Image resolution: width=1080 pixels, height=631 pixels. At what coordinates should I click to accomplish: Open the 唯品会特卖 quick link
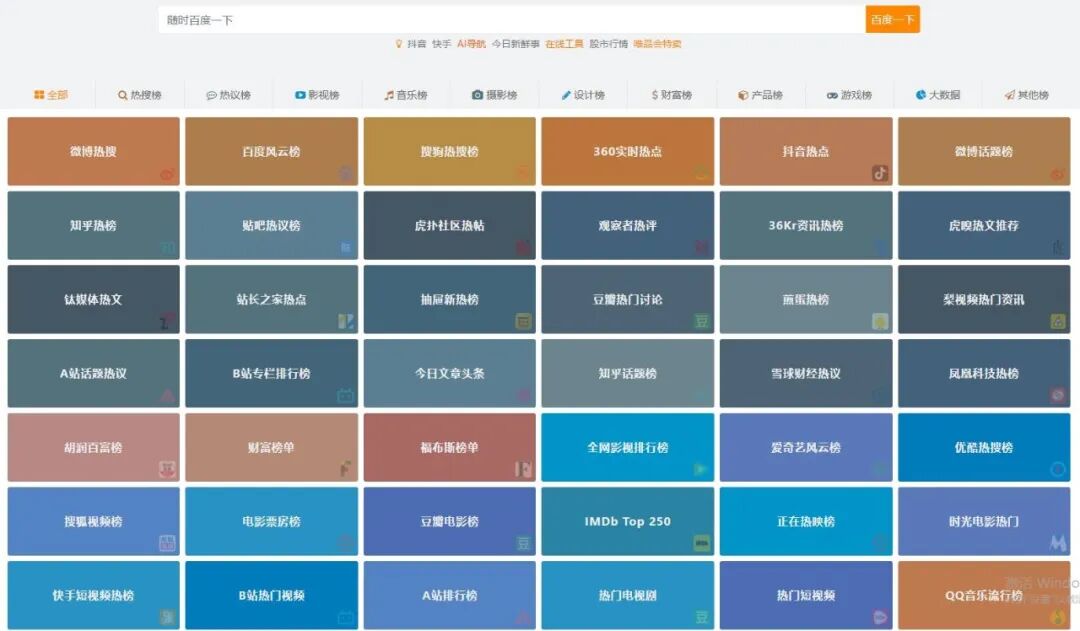(657, 43)
